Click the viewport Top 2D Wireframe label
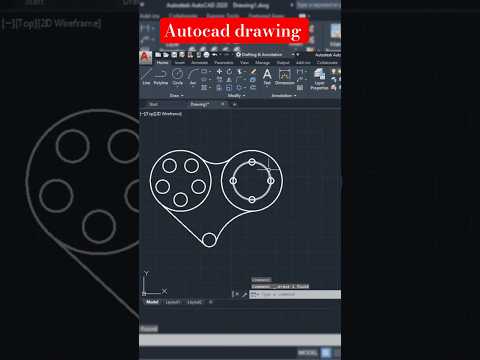This screenshot has height=360, width=480. (x=161, y=114)
